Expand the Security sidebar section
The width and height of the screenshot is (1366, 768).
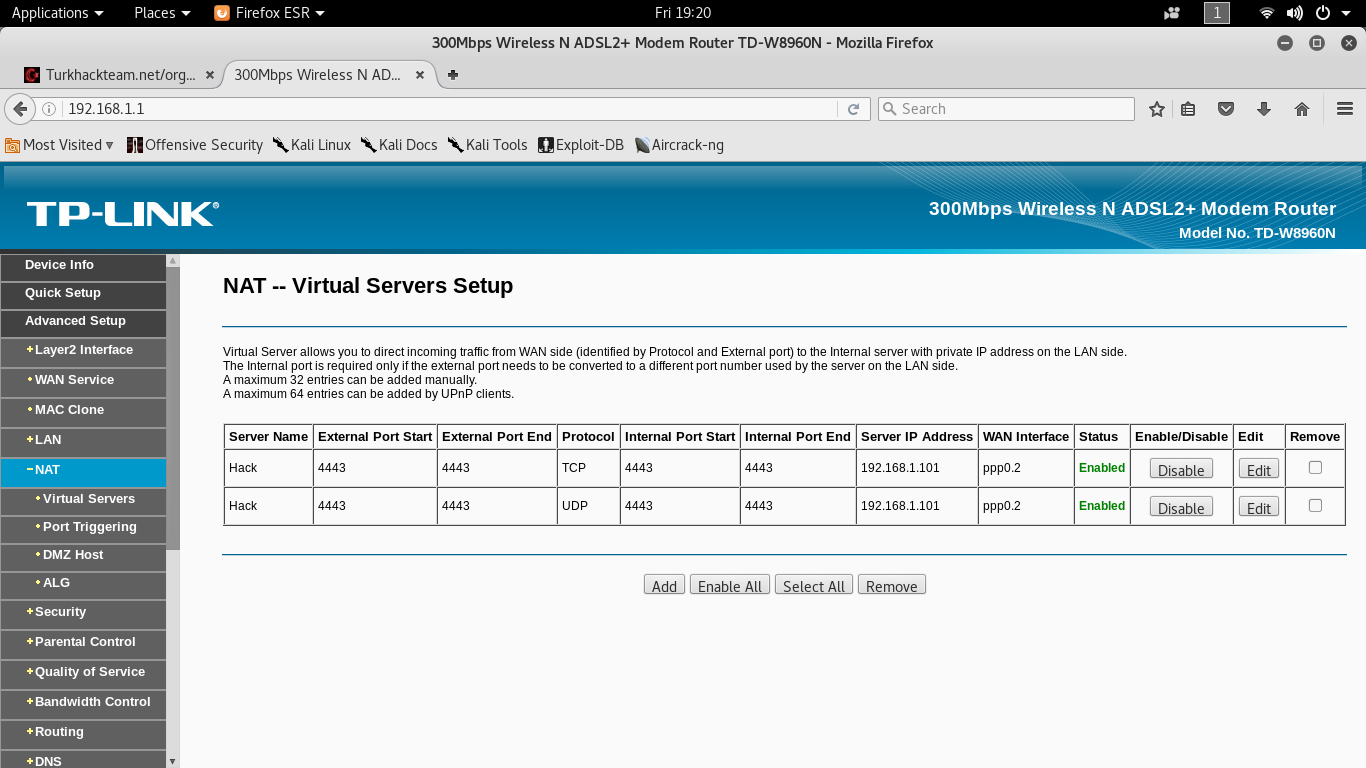[x=83, y=613]
